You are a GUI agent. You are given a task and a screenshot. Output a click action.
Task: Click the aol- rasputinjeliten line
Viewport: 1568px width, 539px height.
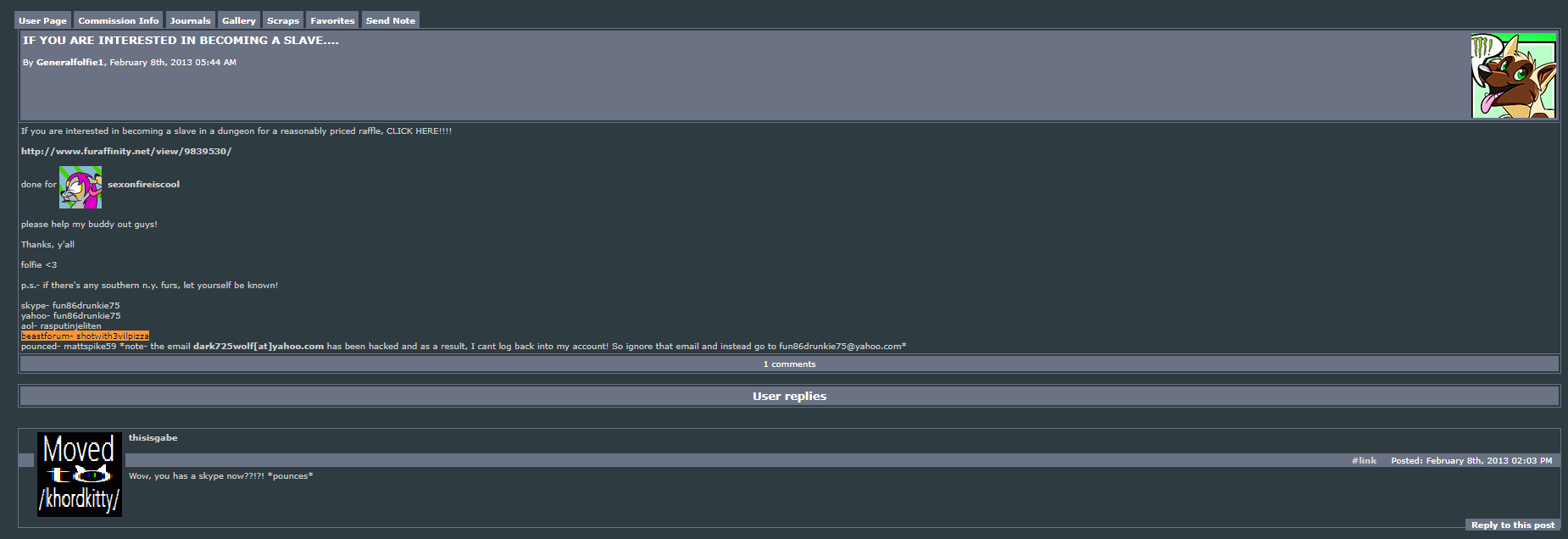[x=61, y=326]
